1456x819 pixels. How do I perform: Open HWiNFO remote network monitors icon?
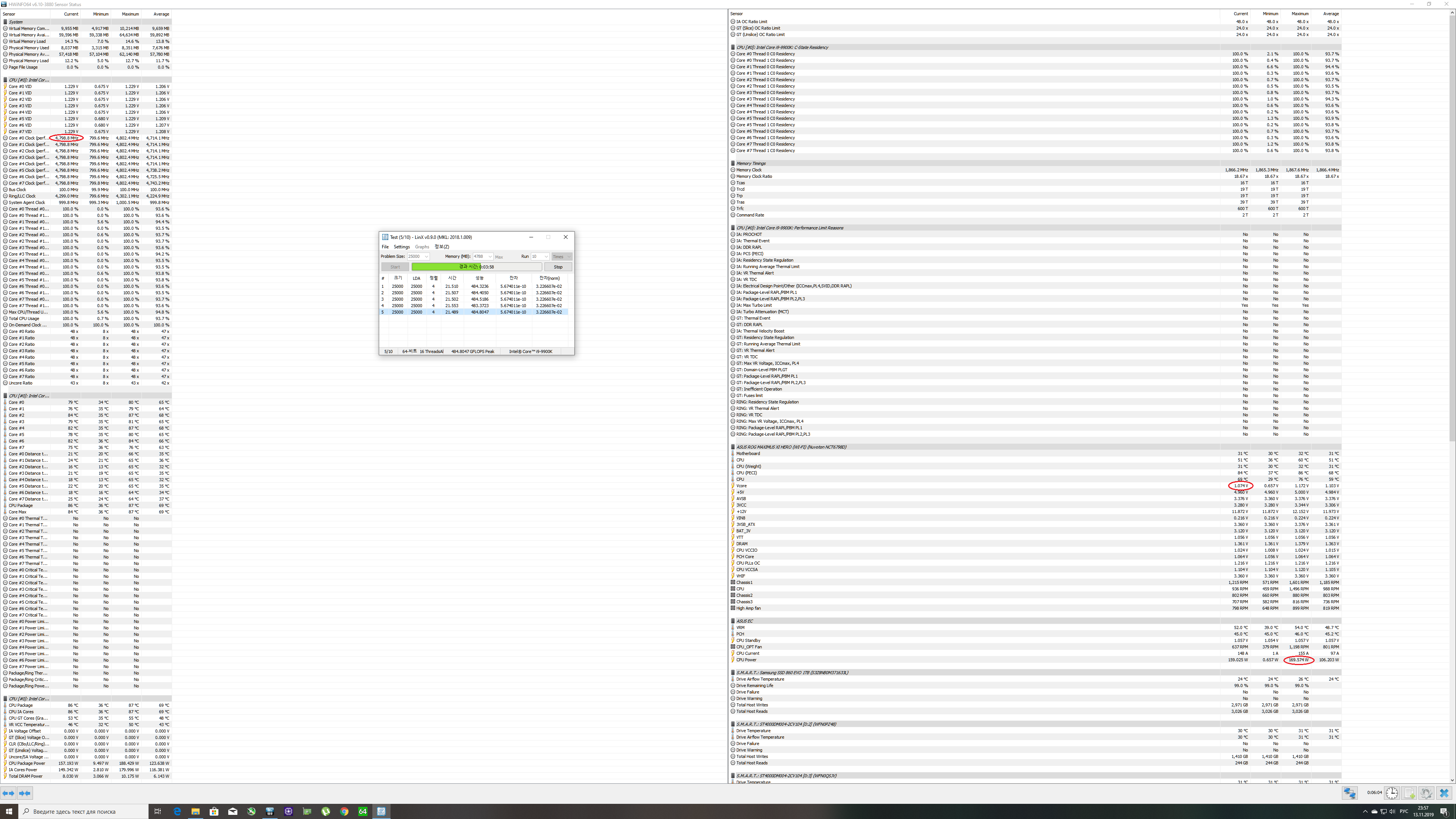1350,793
